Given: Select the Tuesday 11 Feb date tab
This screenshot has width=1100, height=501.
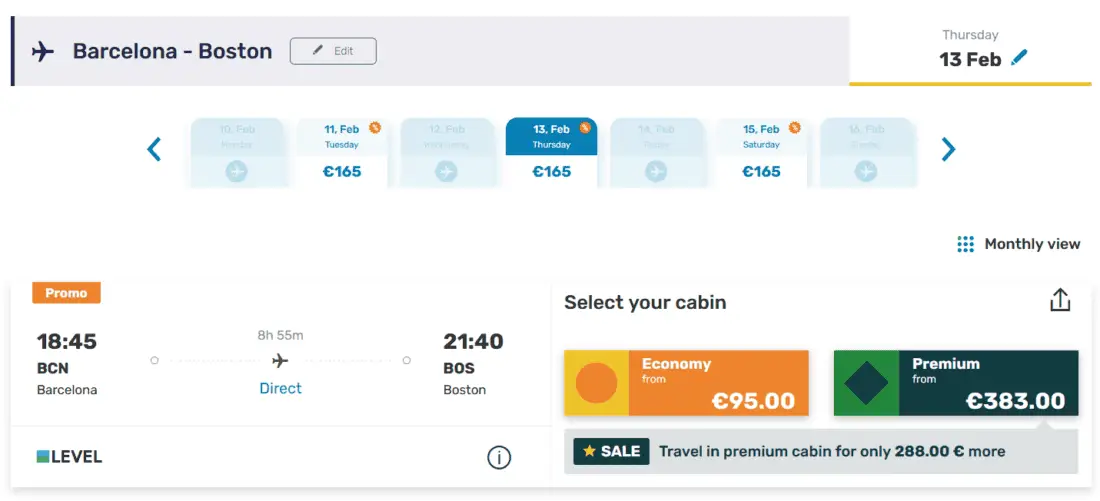Looking at the screenshot, I should pos(341,152).
